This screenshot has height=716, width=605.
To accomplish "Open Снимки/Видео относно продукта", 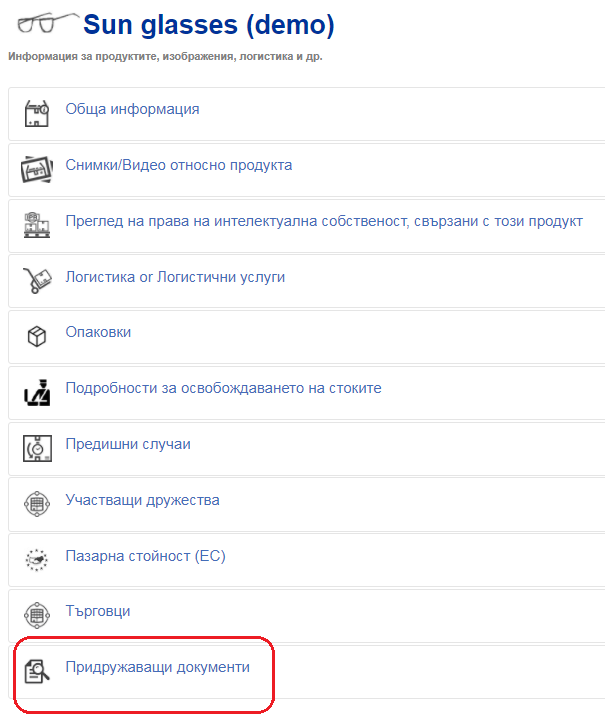I will pyautogui.click(x=179, y=165).
